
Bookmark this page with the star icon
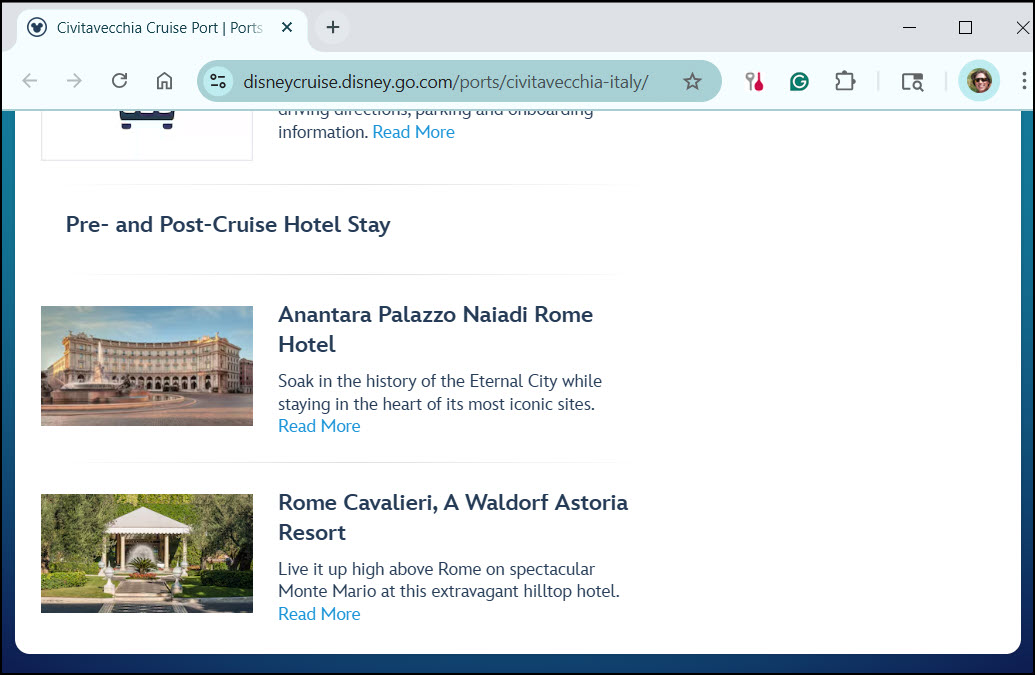(692, 82)
